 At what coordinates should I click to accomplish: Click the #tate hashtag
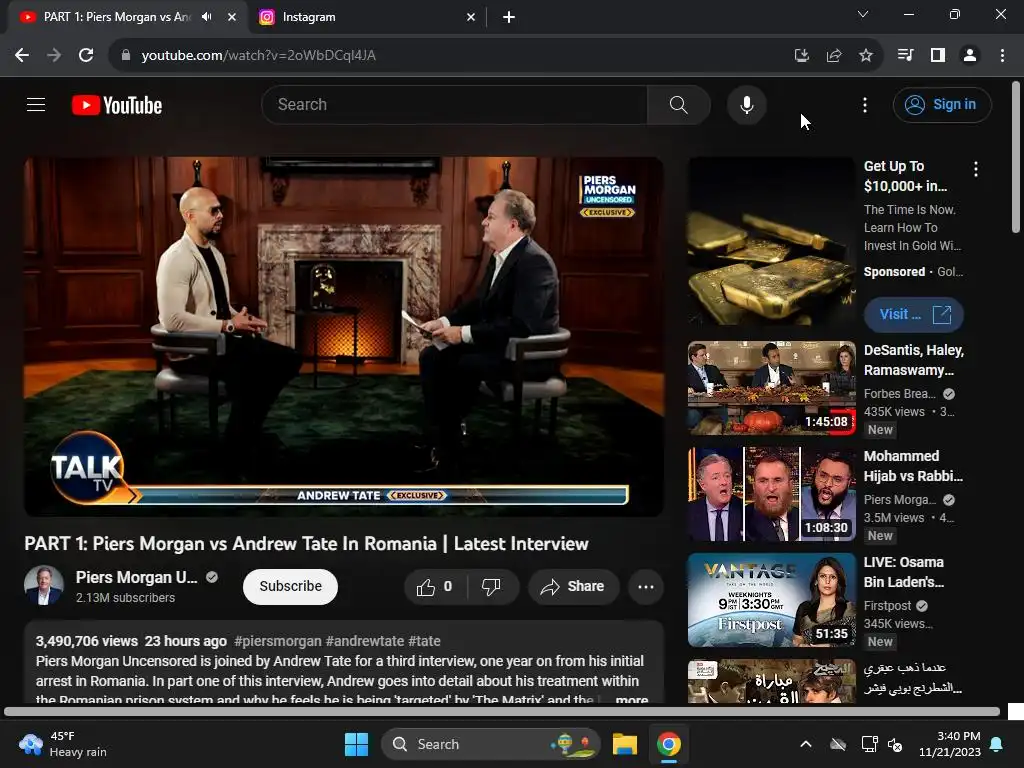pos(424,641)
